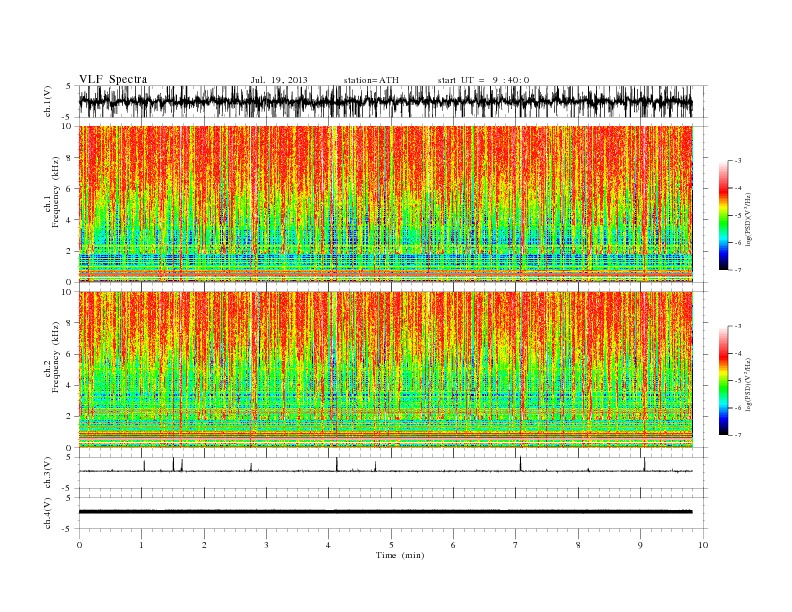Click time axis tick label "5" below plots
Image resolution: width=792 pixels, height=612 pixels.
tap(391, 545)
